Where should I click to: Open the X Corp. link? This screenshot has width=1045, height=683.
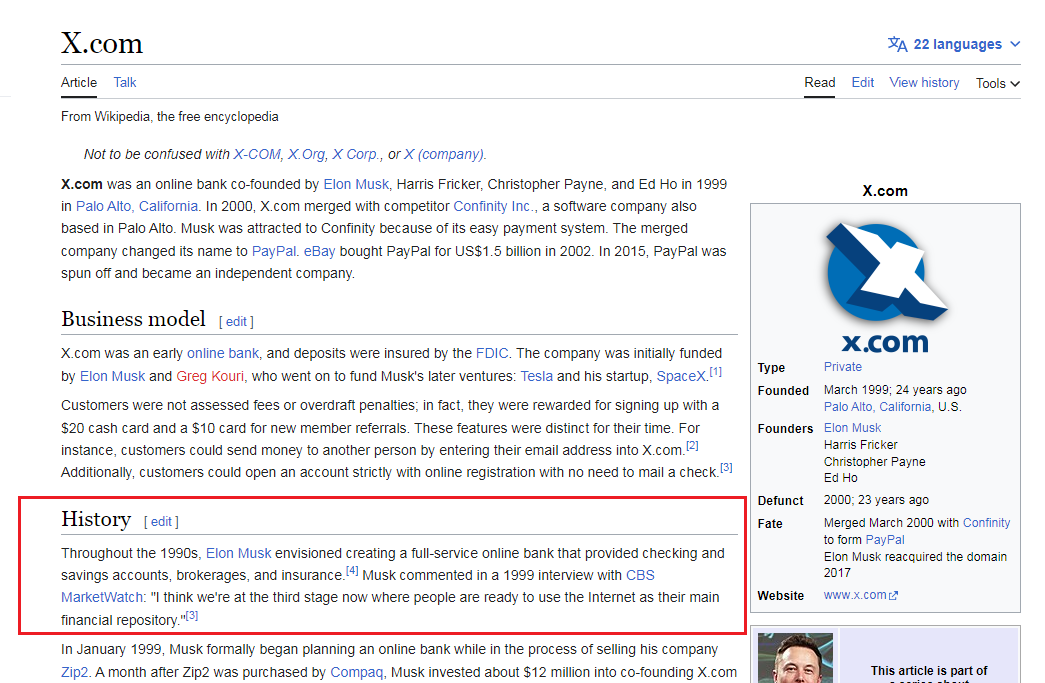357,155
